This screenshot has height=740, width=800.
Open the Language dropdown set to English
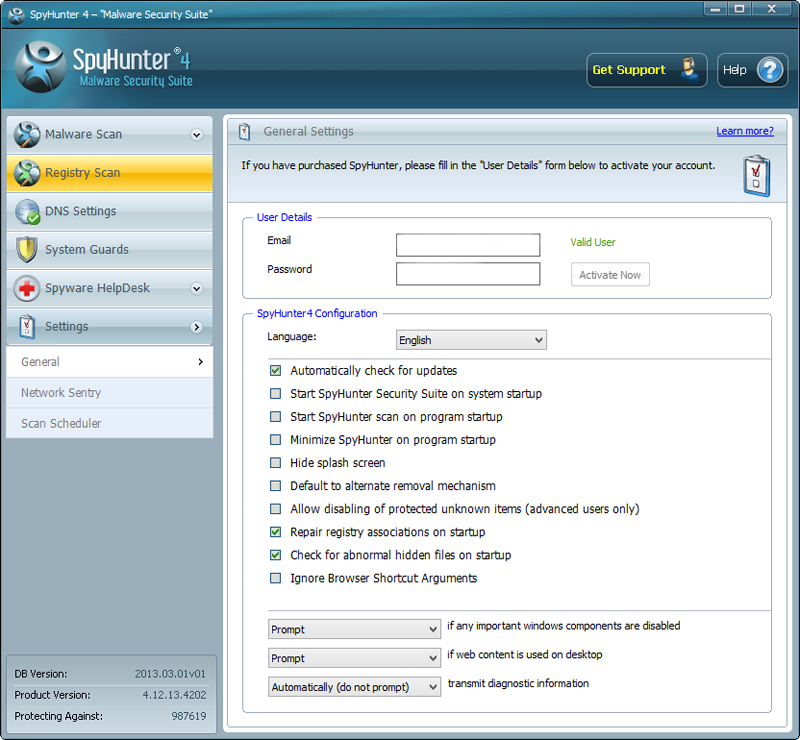click(471, 340)
